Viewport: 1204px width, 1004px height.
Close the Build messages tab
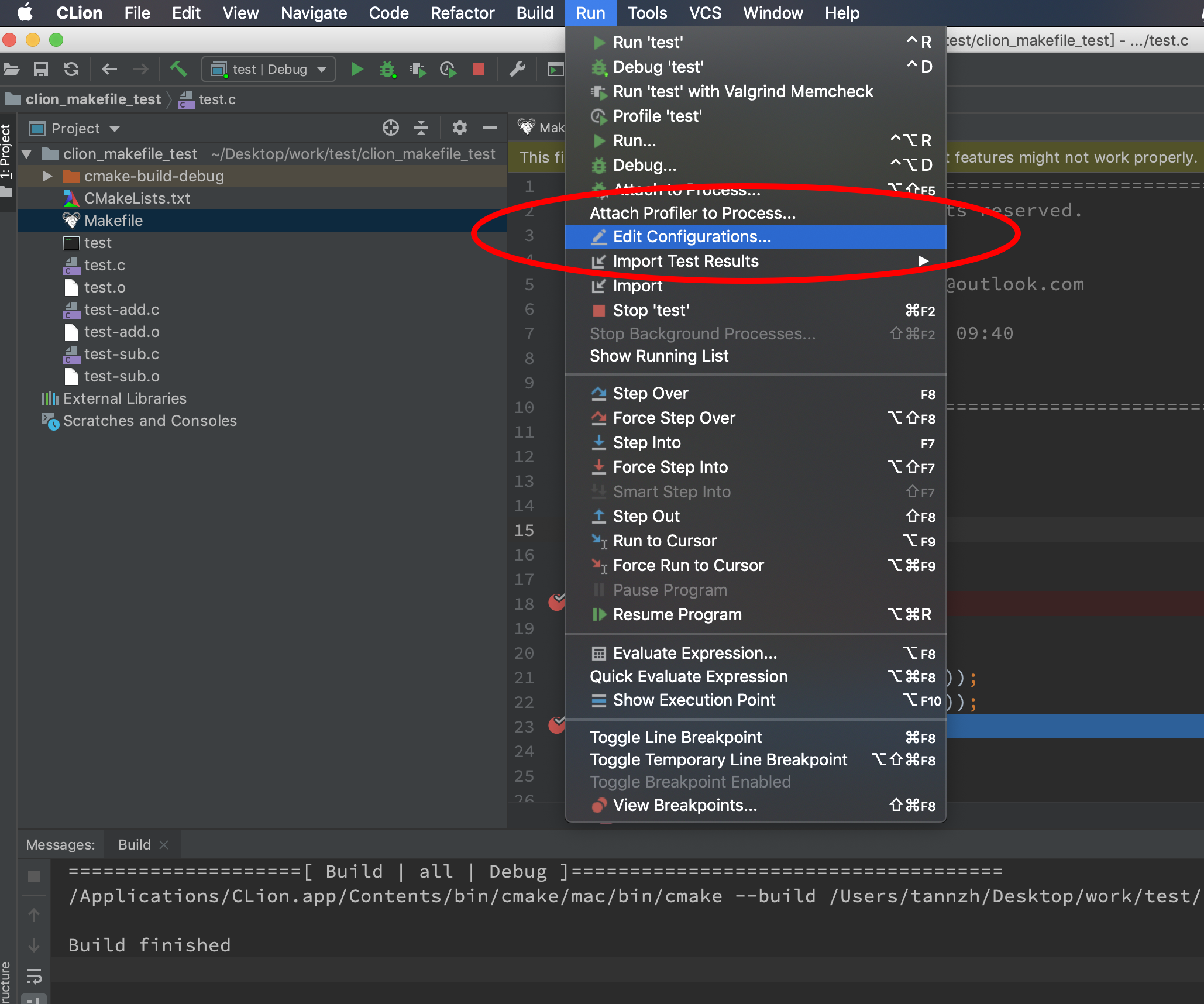point(164,844)
